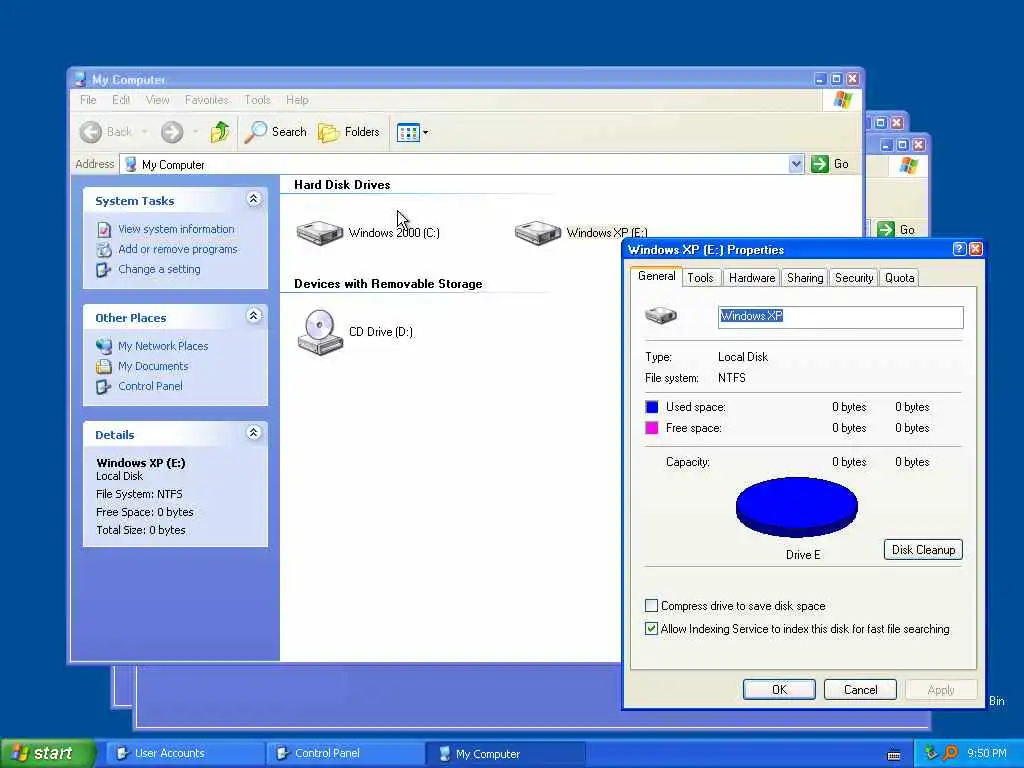Viewport: 1024px width, 768px height.
Task: Toggle the Folders pane
Action: (x=349, y=132)
